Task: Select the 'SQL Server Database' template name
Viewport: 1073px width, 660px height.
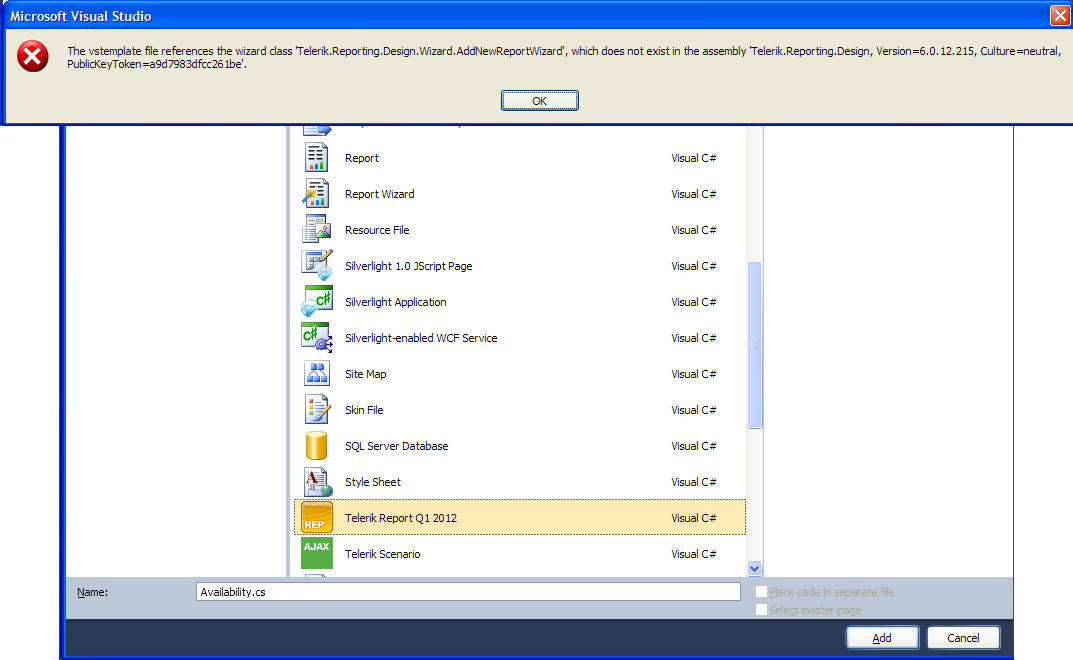Action: click(x=396, y=446)
